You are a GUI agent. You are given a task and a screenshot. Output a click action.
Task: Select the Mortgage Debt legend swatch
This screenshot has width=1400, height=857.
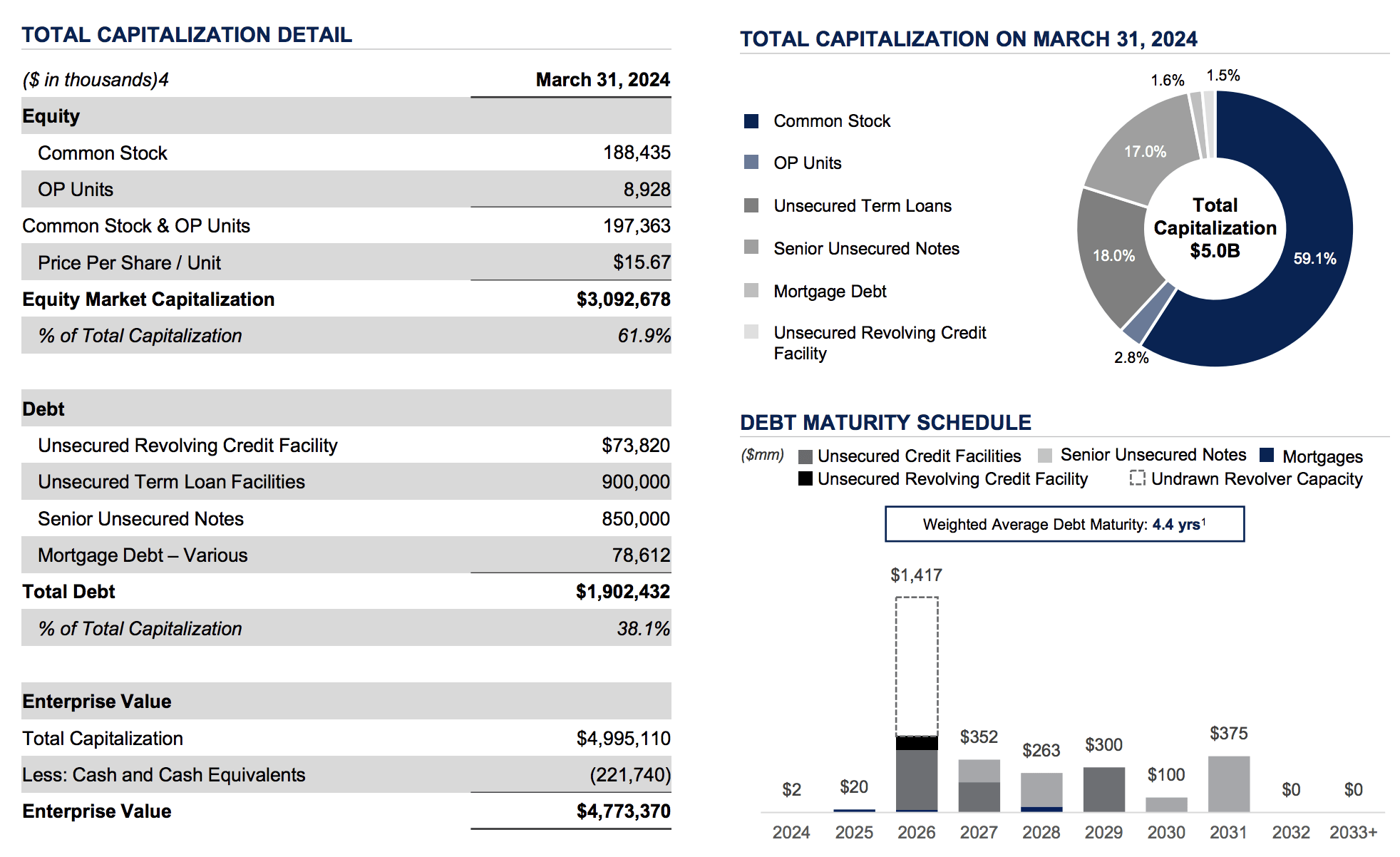pyautogui.click(x=750, y=291)
